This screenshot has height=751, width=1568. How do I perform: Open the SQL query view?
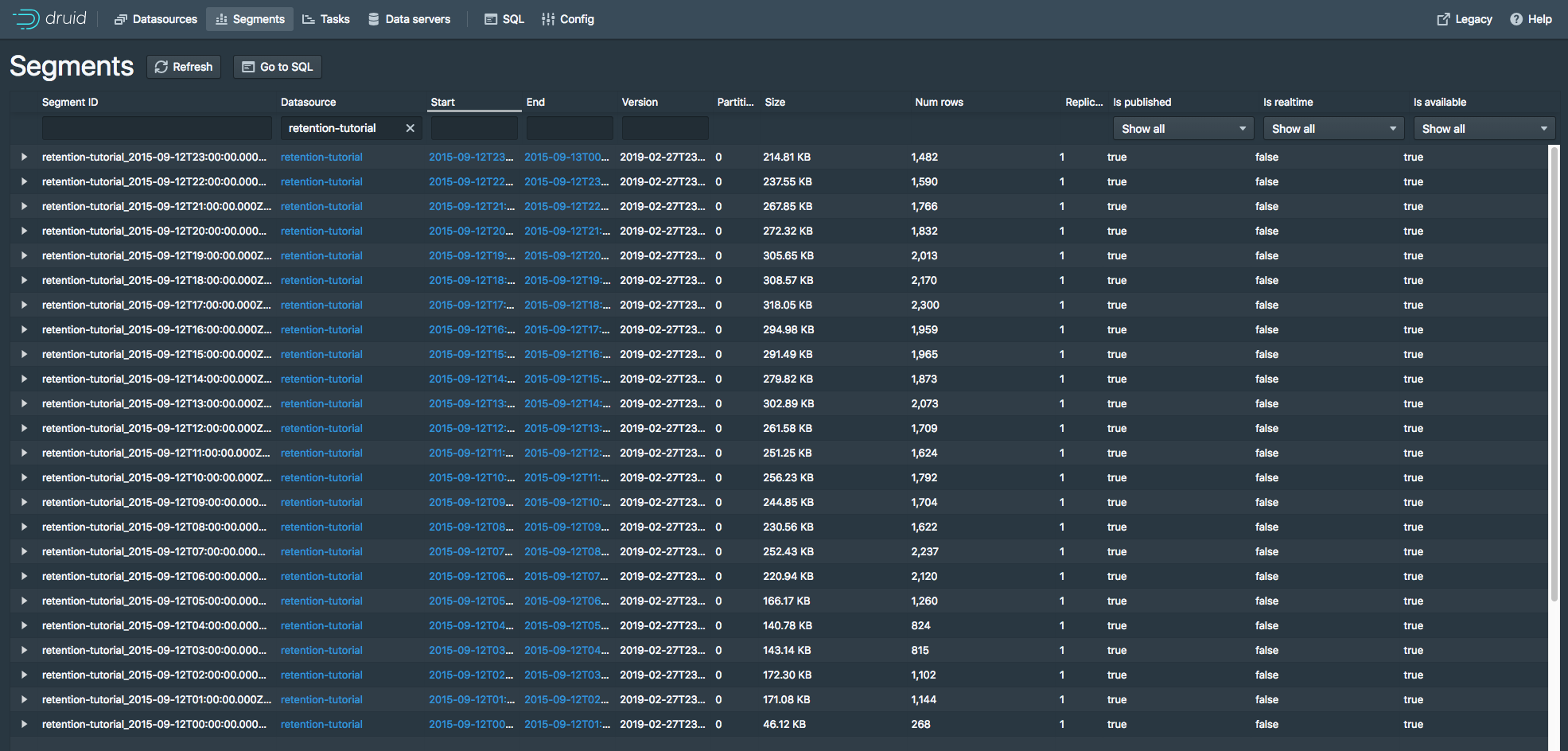pos(504,19)
